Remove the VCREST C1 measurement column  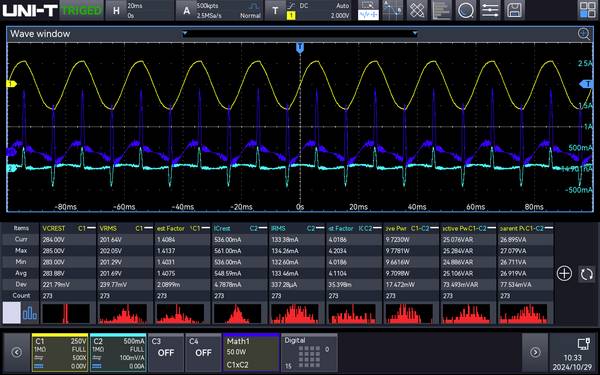[x=91, y=228]
